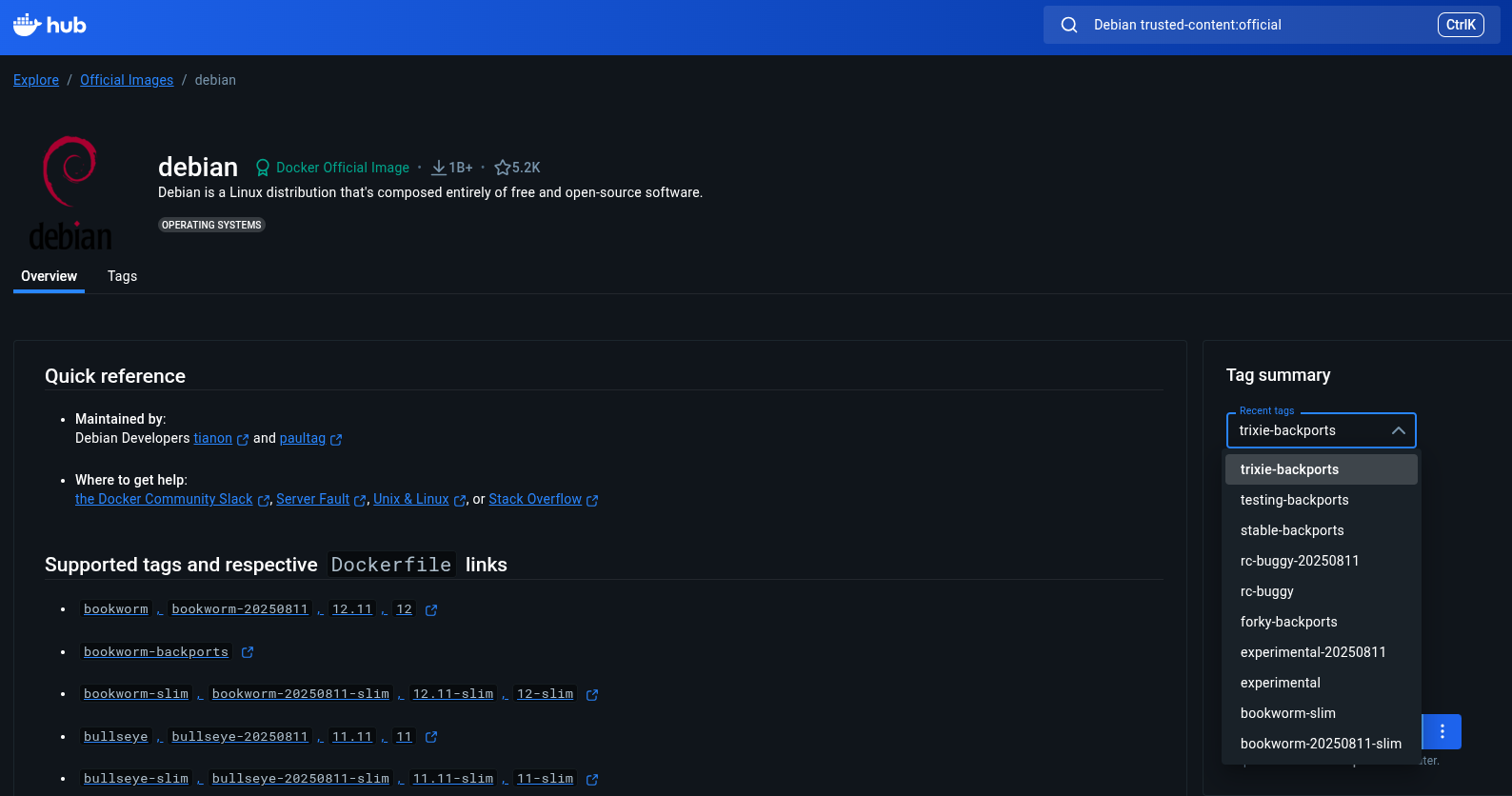Click the Docker Hub logo
The width and height of the screenshot is (1512, 796).
coord(50,25)
